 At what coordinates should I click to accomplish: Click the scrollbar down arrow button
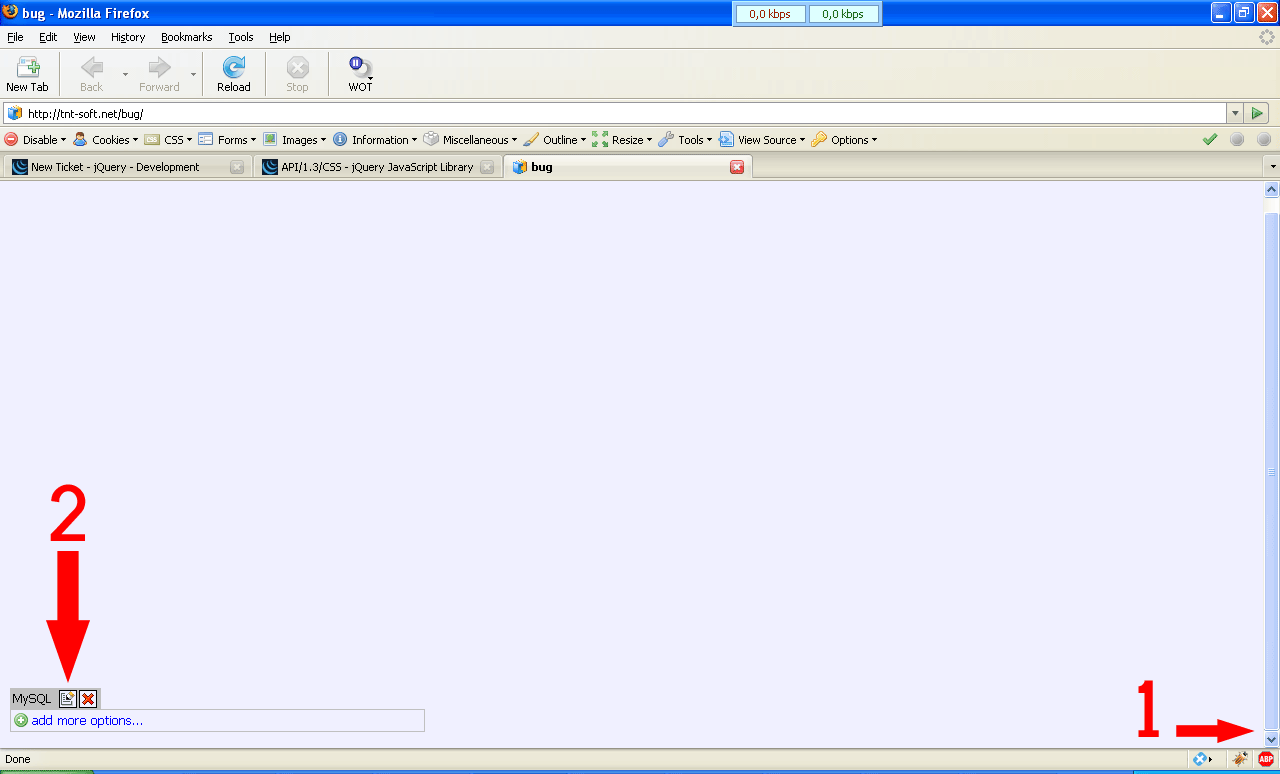[1272, 738]
